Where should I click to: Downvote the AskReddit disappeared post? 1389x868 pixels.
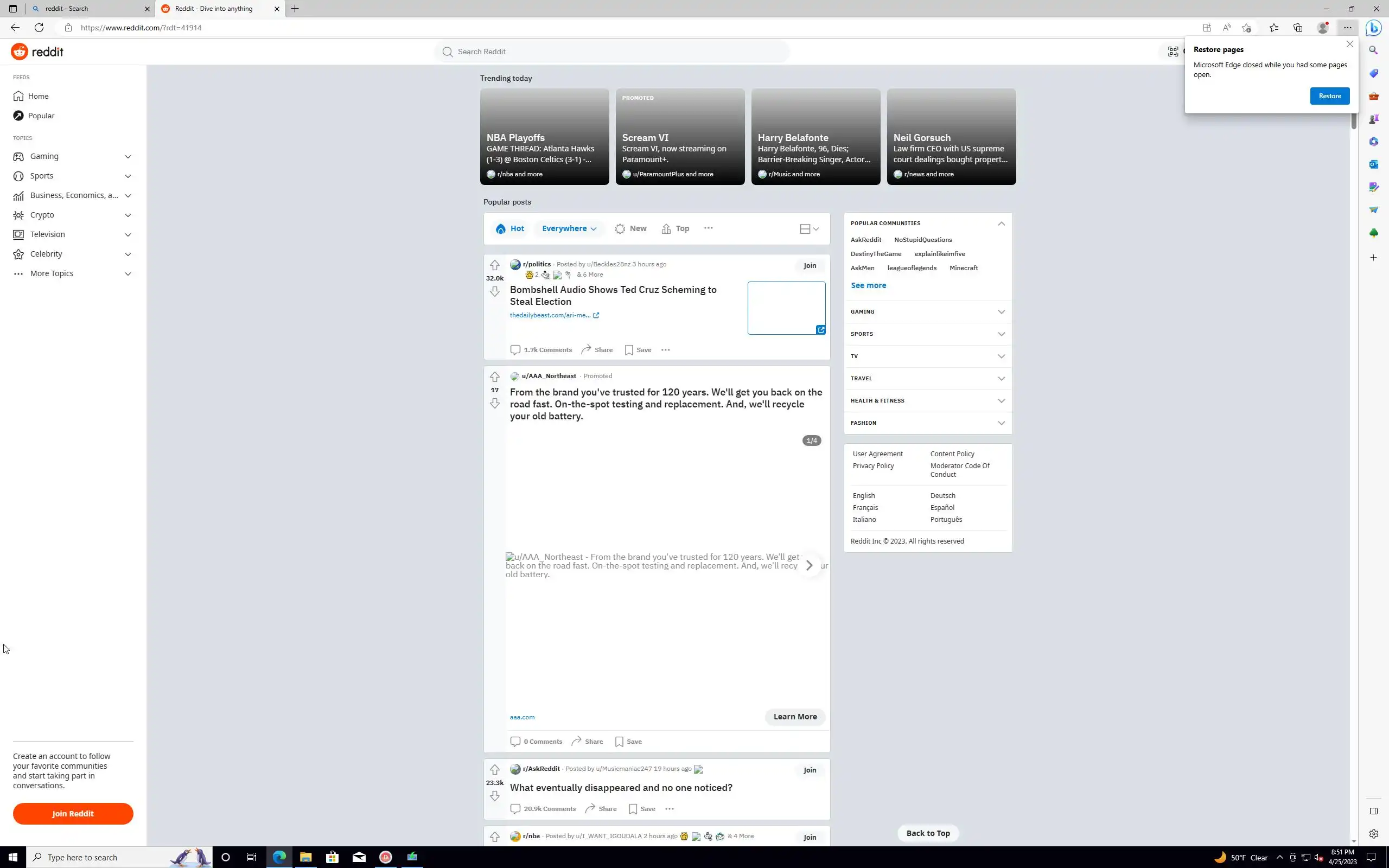coord(494,796)
